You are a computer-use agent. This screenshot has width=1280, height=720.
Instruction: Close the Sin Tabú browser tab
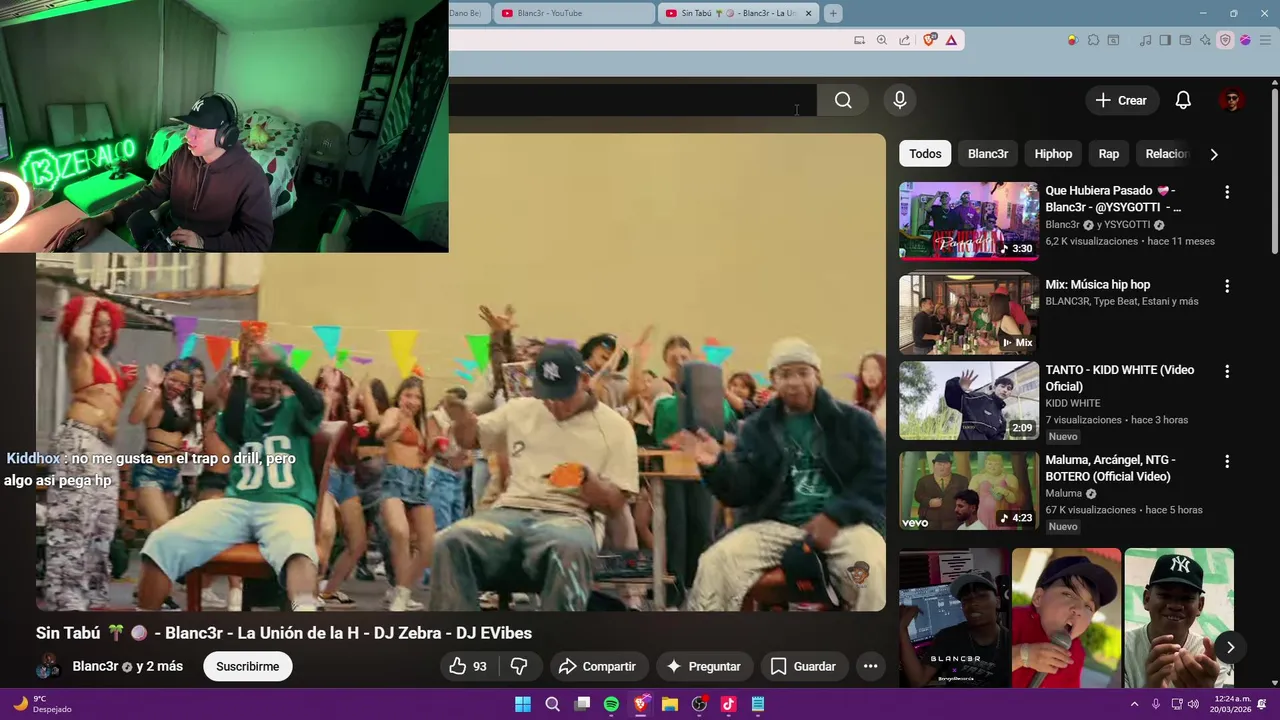coord(808,13)
